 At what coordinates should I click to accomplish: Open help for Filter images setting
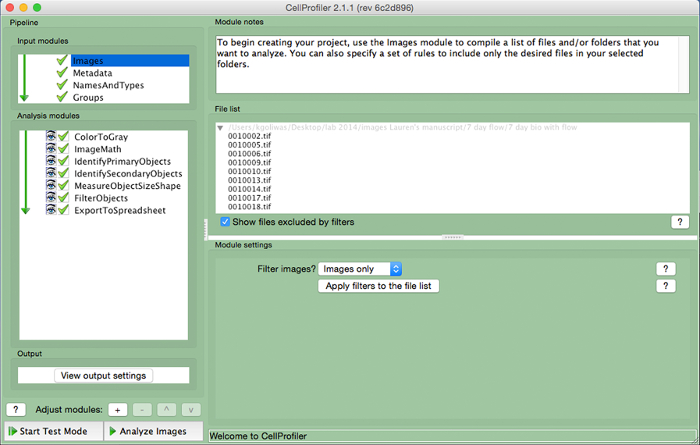click(x=665, y=269)
